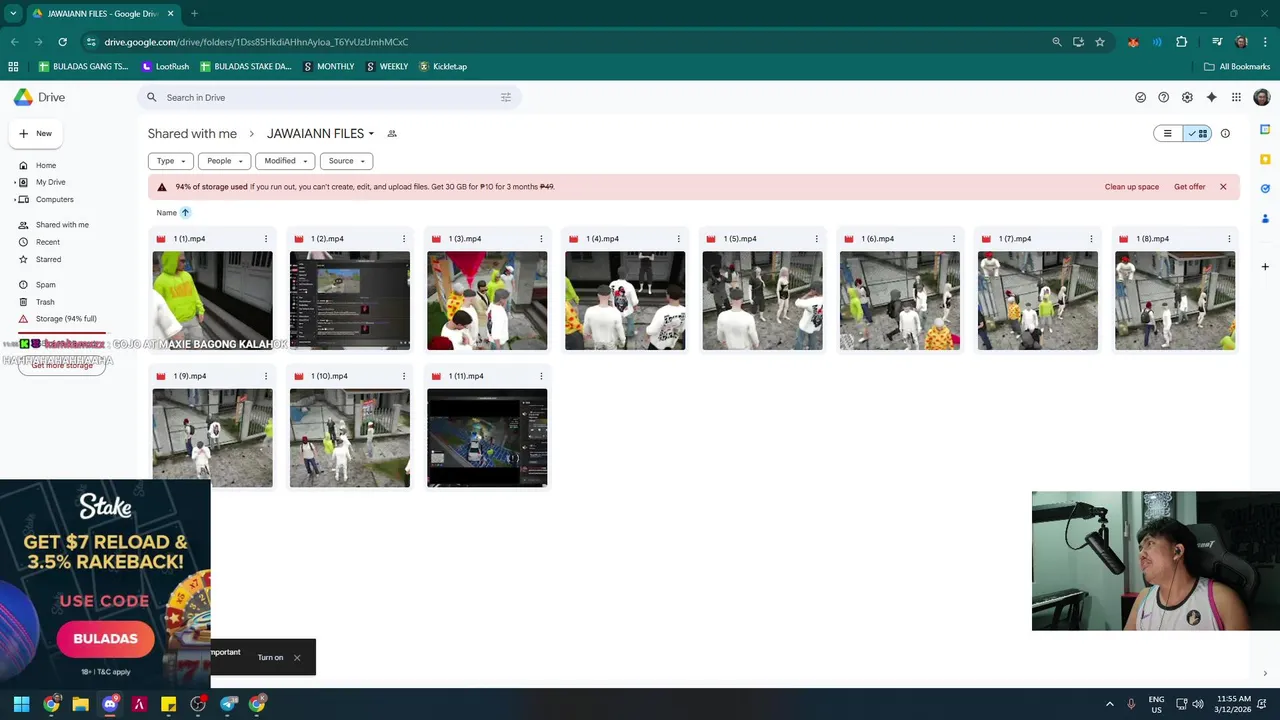This screenshot has width=1280, height=720.
Task: Expand My Drive tree in sidebar
Action: click(14, 182)
